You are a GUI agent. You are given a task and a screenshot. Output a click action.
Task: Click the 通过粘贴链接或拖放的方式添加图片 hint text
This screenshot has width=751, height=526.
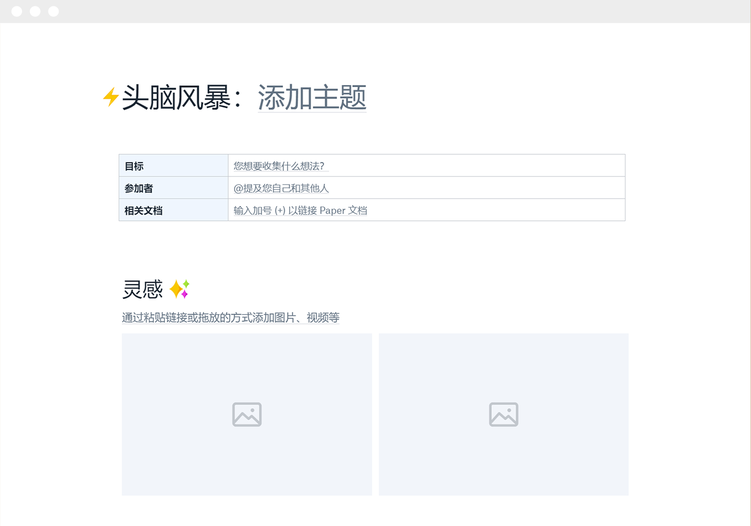tap(231, 318)
